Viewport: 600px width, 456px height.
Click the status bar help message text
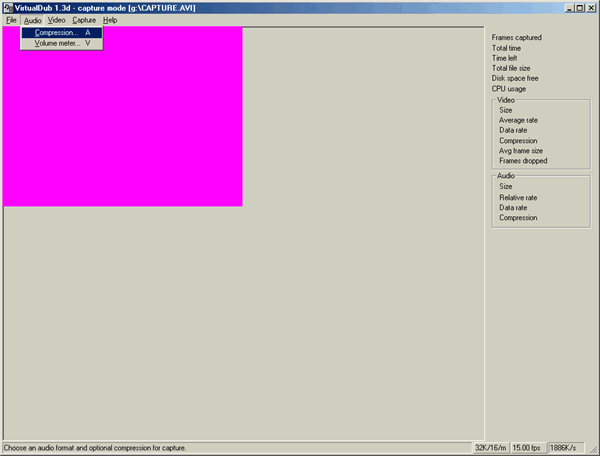(95, 448)
